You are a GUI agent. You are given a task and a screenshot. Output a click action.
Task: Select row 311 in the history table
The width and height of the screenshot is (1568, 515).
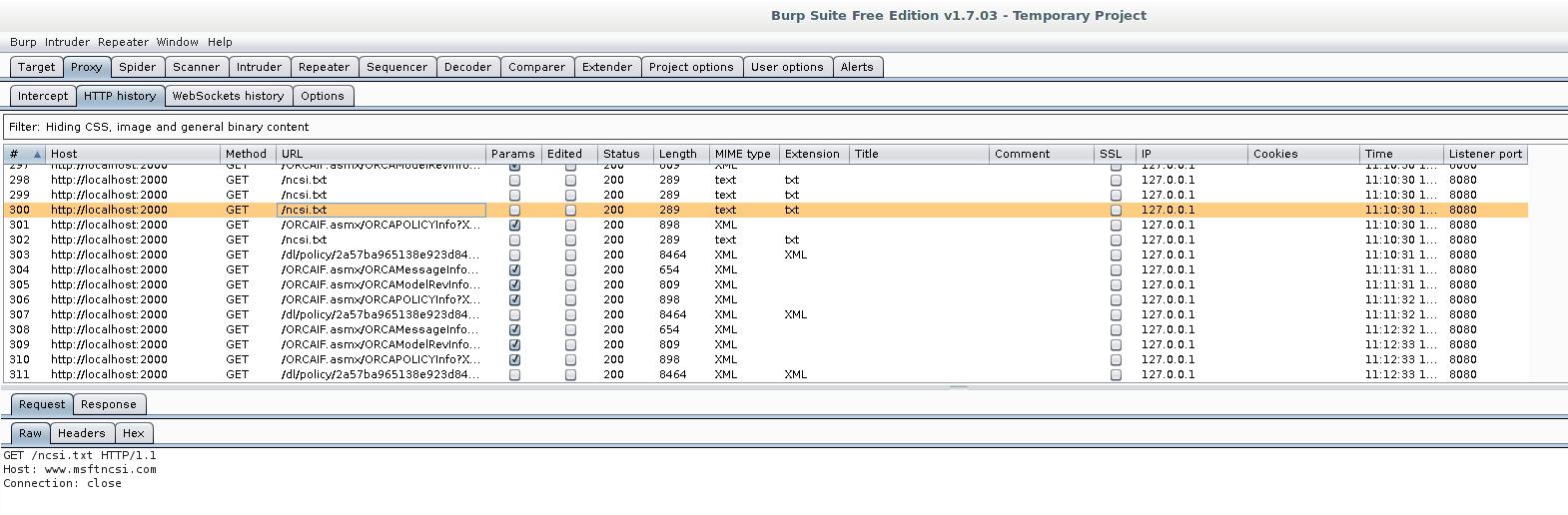pyautogui.click(x=380, y=375)
